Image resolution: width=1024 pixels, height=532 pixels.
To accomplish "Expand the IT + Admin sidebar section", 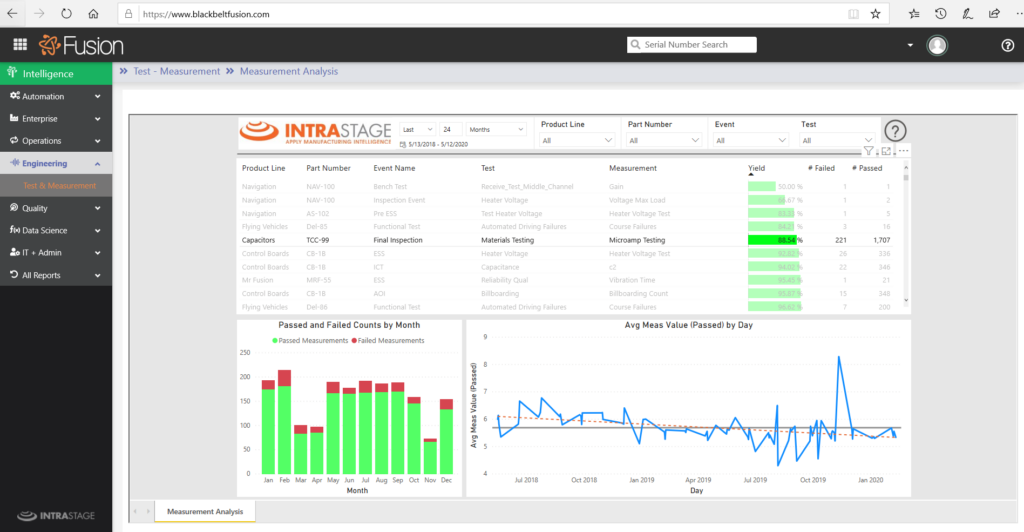I will (x=56, y=252).
